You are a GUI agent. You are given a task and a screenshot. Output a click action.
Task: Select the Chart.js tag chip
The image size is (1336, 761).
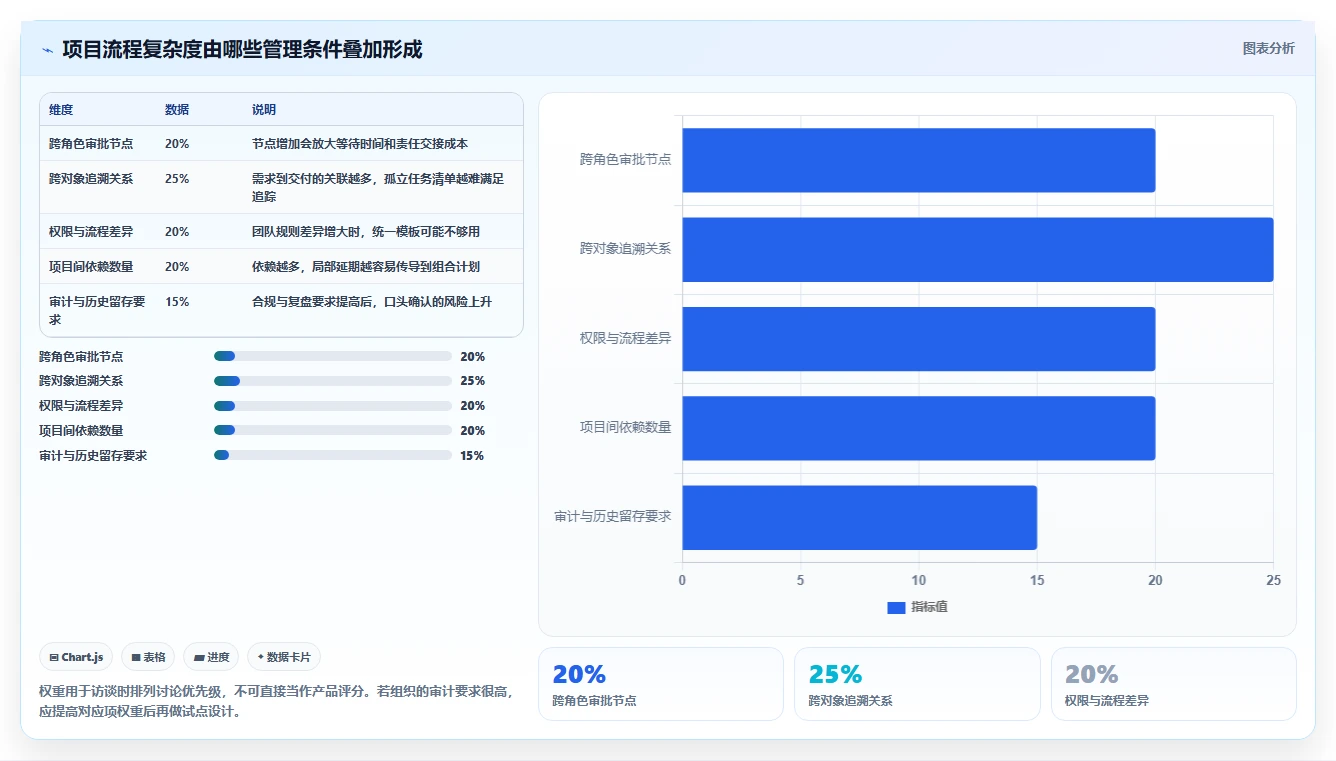77,657
